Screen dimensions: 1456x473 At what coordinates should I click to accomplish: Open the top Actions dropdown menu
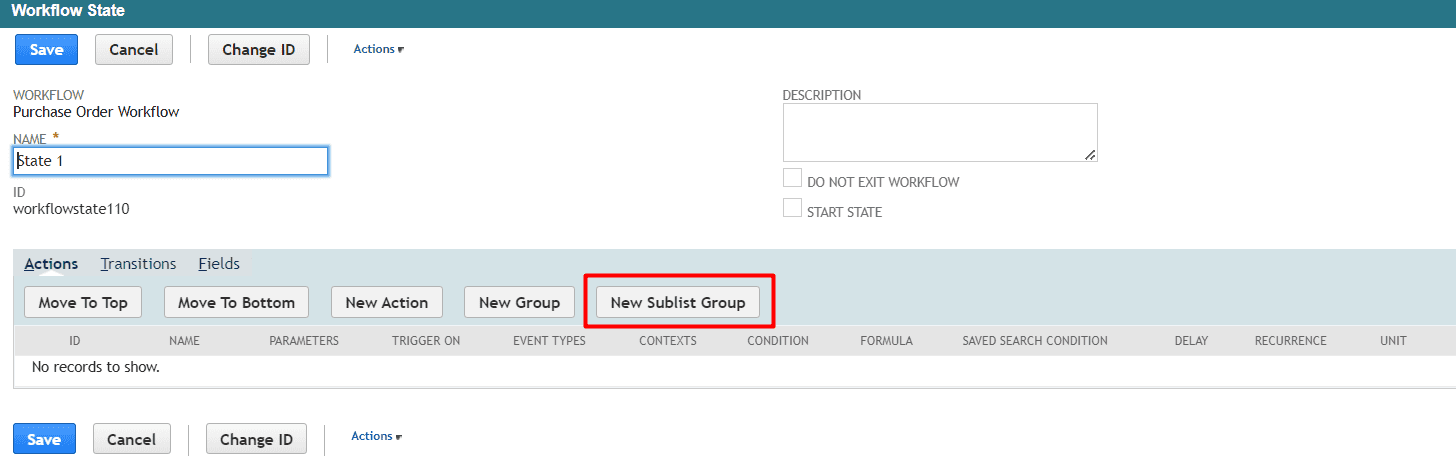point(378,49)
